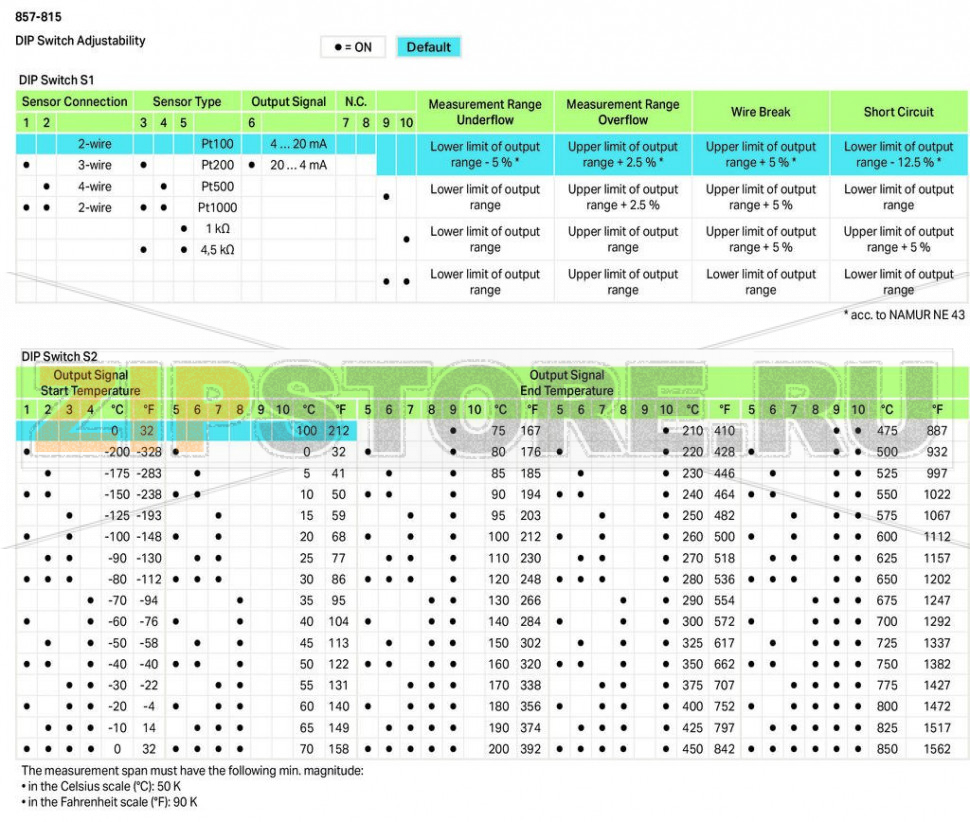Click the "* acc. to NAMUR NE 43" footnote
Image resolution: width=970 pixels, height=822 pixels.
[x=904, y=315]
